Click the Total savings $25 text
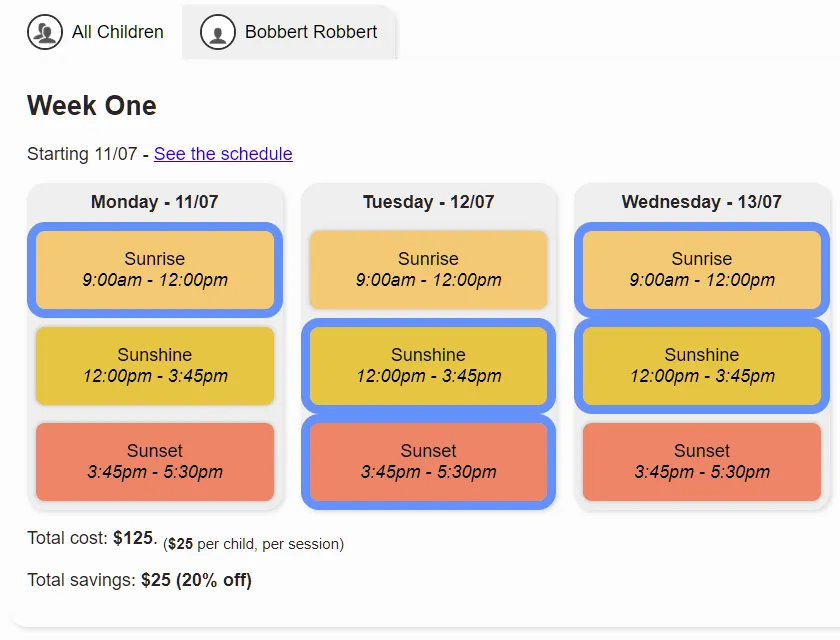This screenshot has width=840, height=640. coord(139,580)
